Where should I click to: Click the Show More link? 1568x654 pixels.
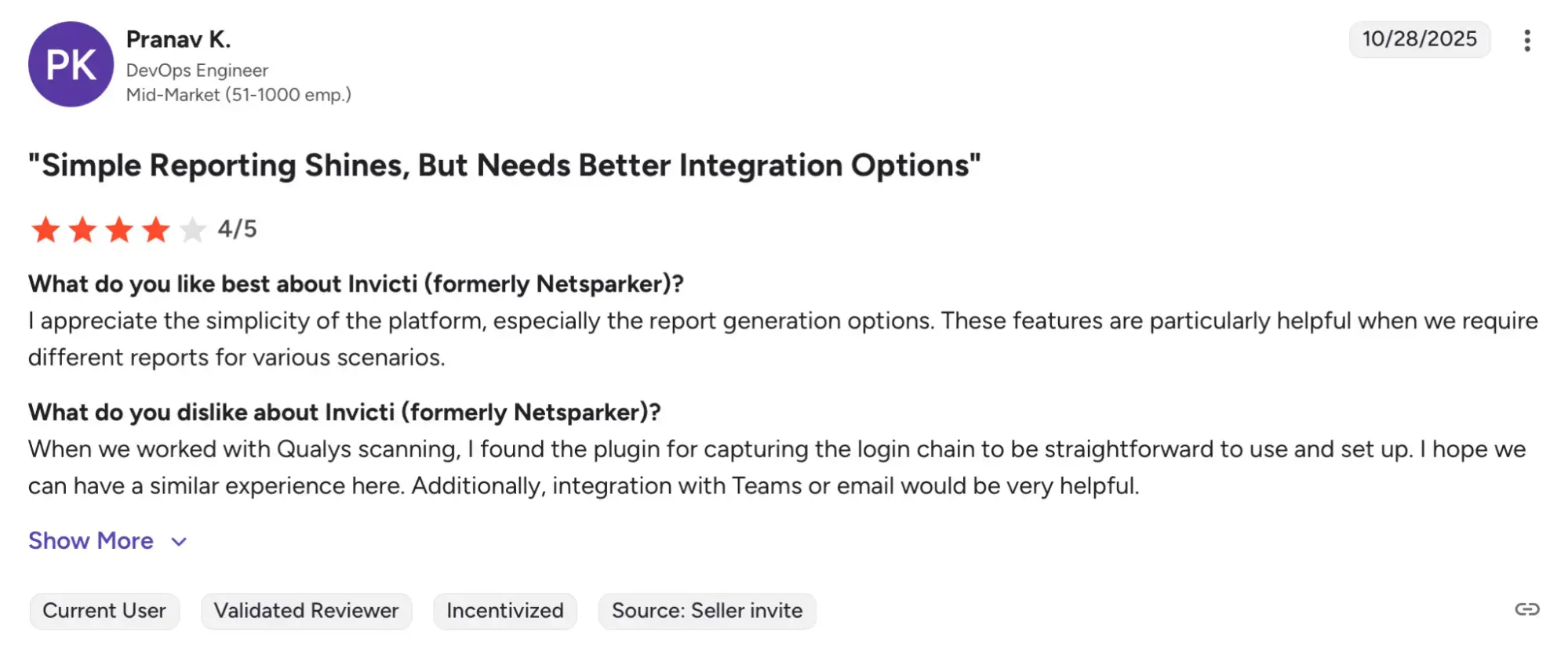[x=91, y=541]
